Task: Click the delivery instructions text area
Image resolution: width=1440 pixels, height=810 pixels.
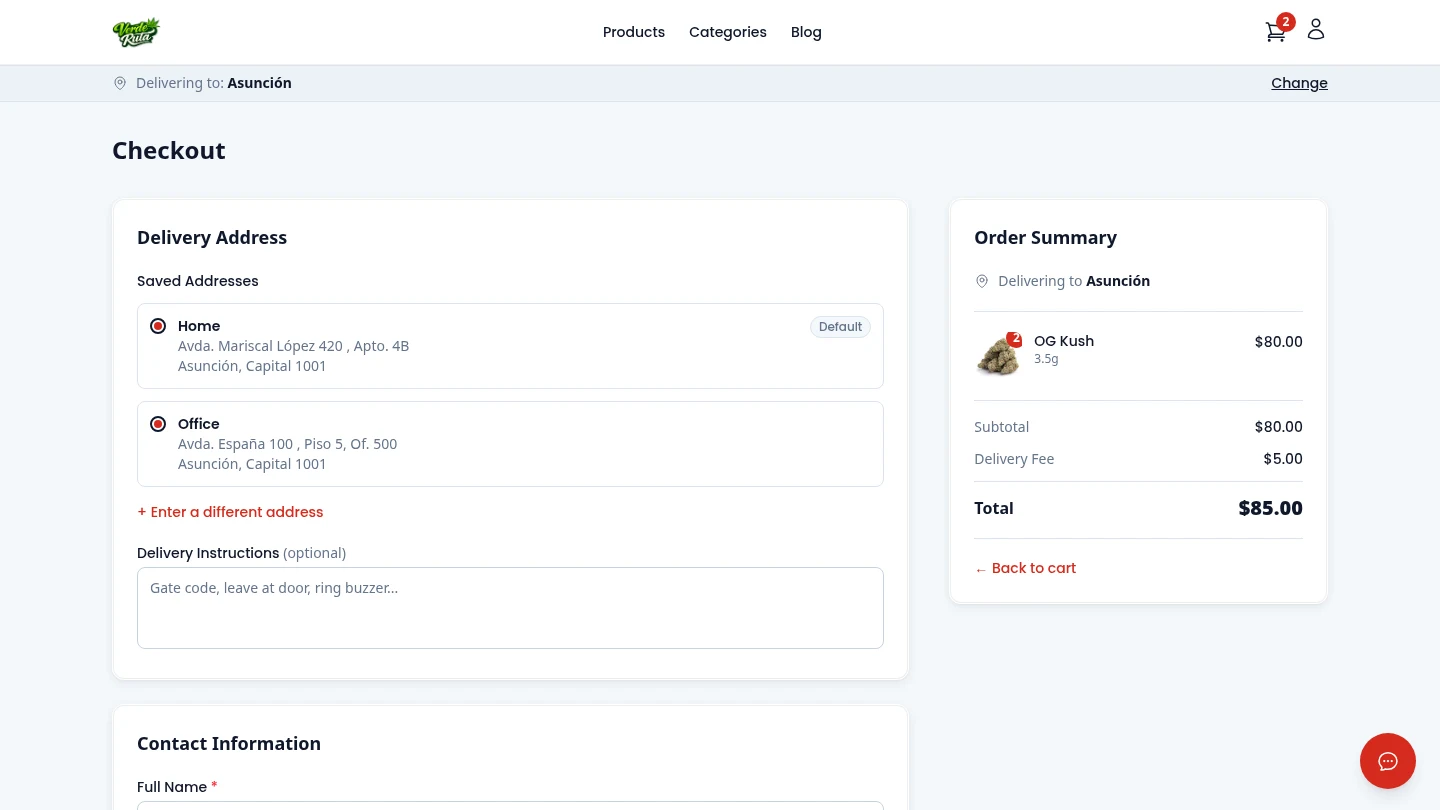Action: click(510, 607)
